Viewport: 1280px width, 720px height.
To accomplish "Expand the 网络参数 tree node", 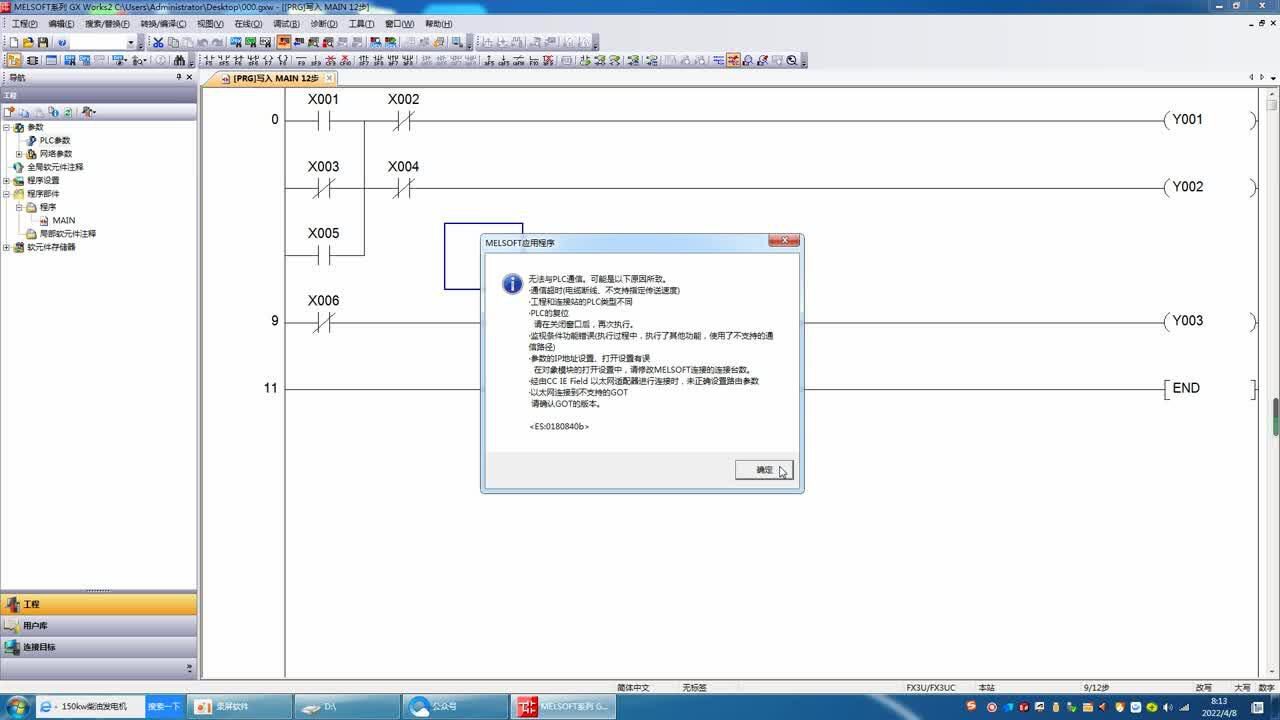I will click(19, 156).
